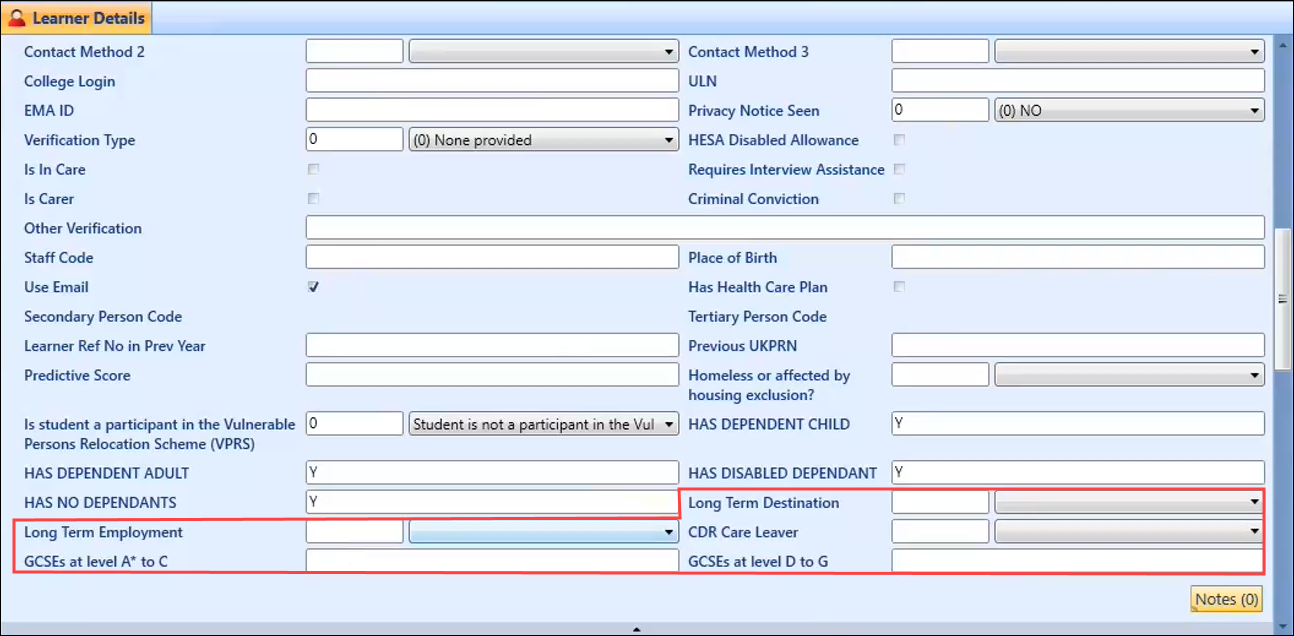This screenshot has height=636, width=1294.
Task: Click the VPRS code field
Action: [355, 424]
